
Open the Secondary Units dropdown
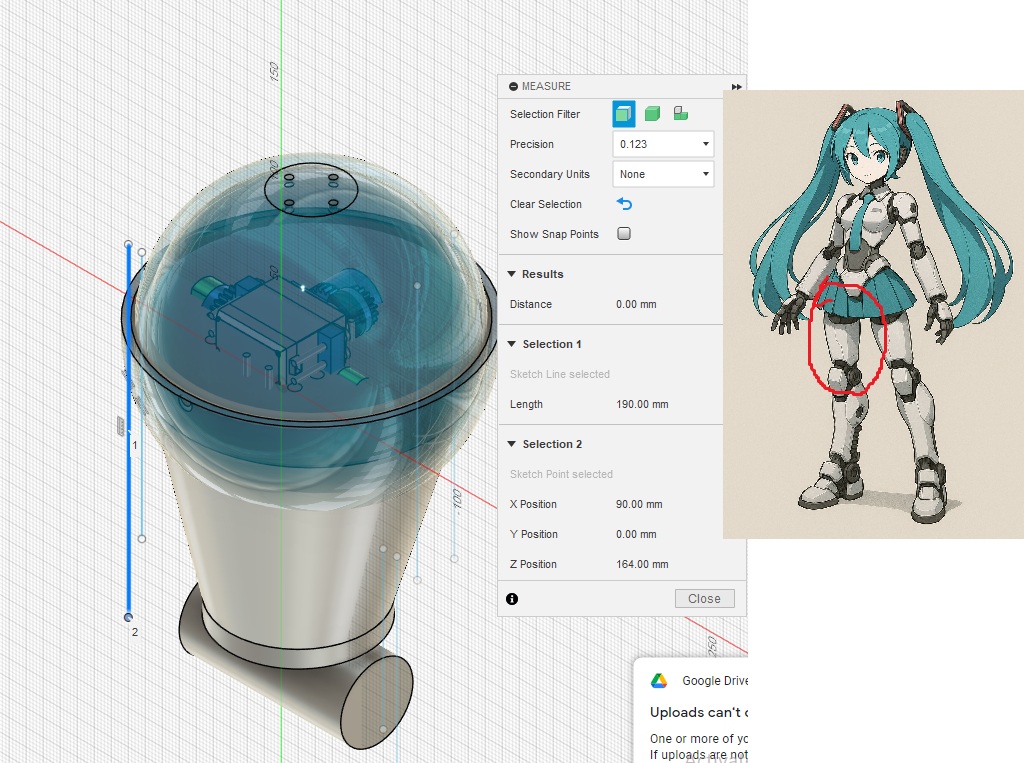click(663, 174)
